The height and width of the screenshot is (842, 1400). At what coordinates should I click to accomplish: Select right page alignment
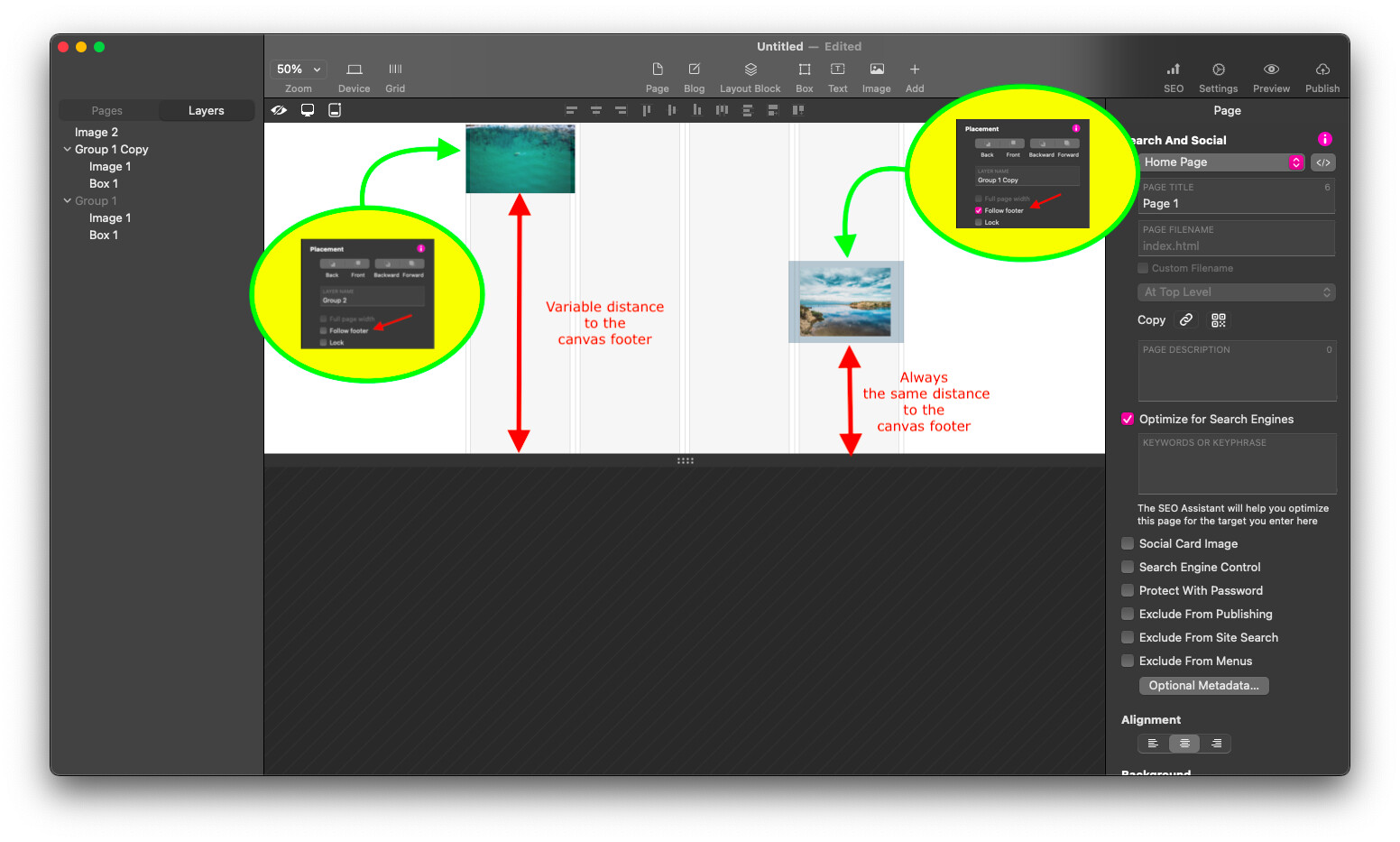click(1216, 744)
